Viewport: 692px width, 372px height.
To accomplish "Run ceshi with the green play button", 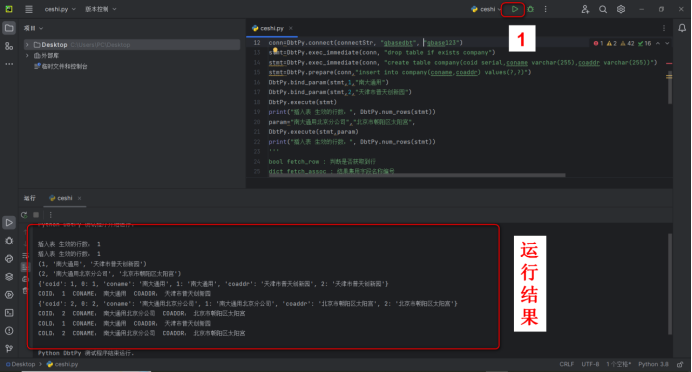I will pyautogui.click(x=515, y=9).
